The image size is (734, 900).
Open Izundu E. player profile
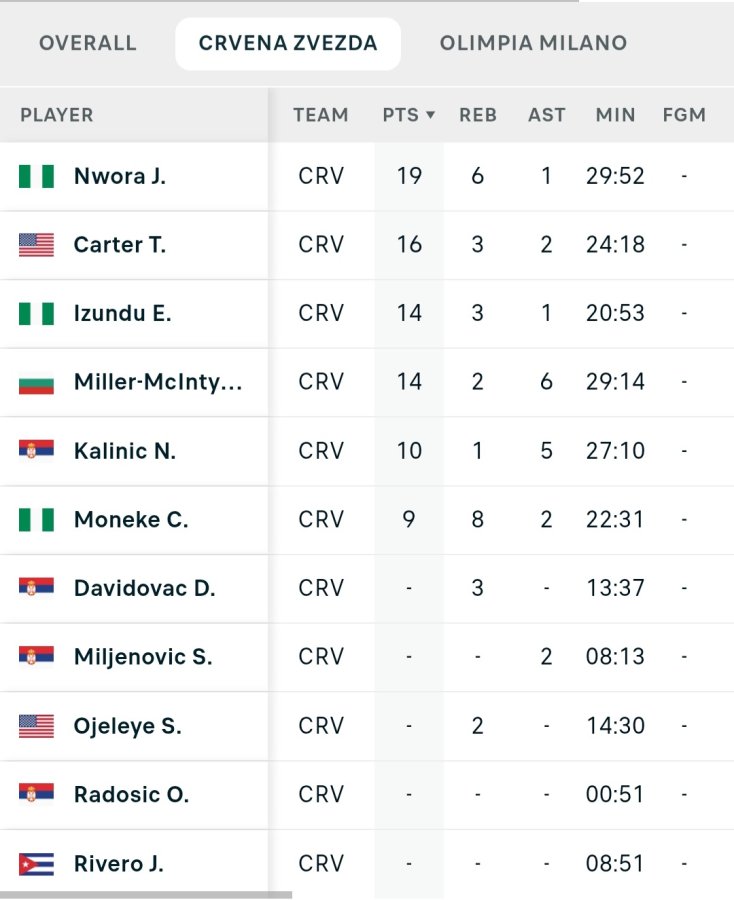pos(122,313)
